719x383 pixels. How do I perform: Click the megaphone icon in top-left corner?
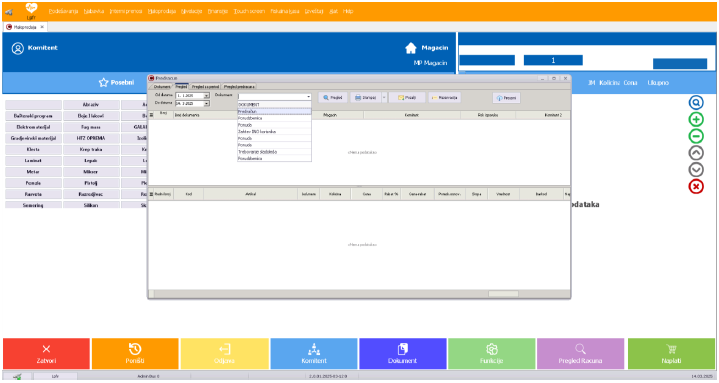pos(9,12)
